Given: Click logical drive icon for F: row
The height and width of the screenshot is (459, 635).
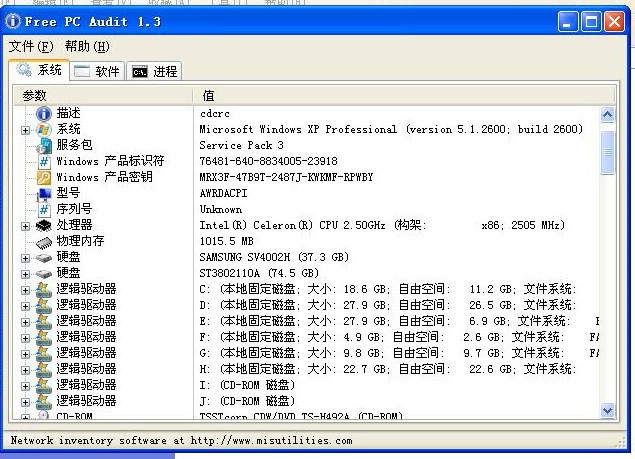Looking at the screenshot, I should coord(44,338).
